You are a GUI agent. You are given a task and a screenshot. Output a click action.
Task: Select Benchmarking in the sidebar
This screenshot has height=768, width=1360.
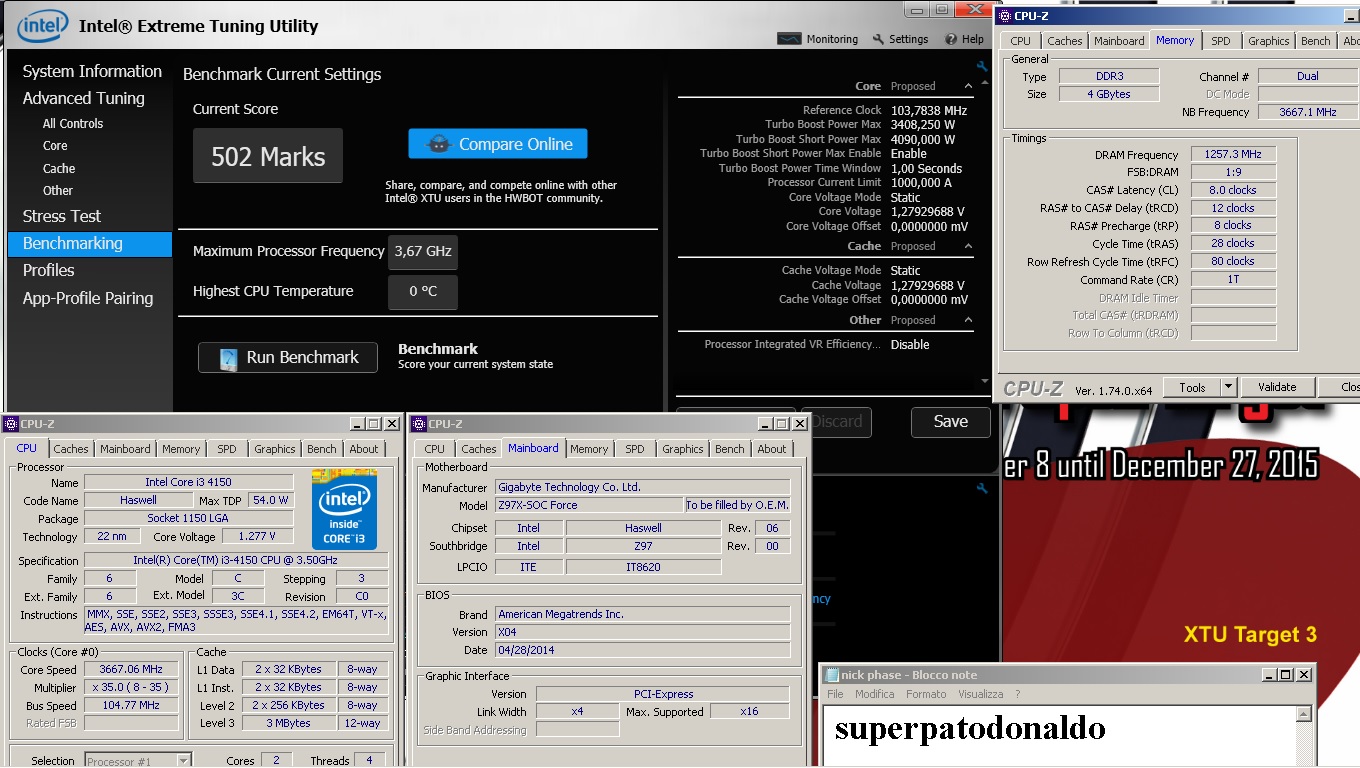[90, 244]
